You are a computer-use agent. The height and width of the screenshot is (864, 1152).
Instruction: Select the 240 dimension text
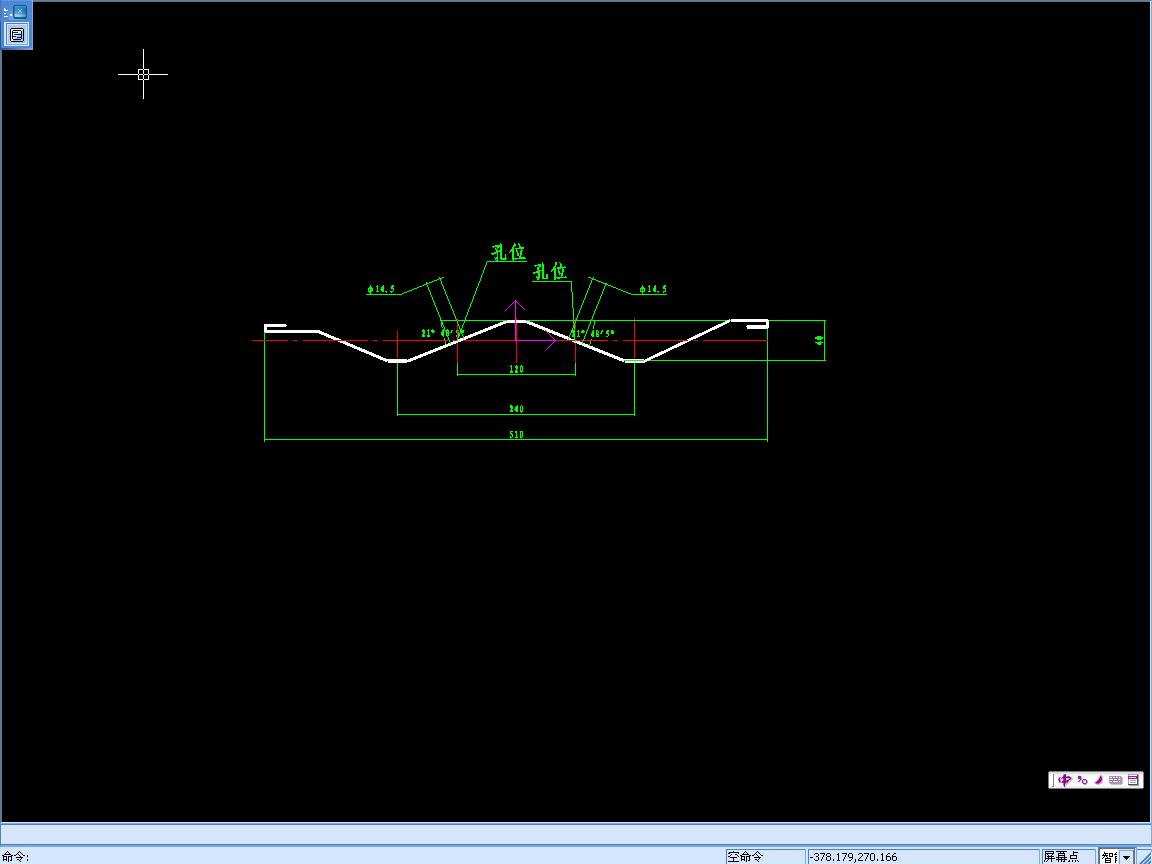(x=516, y=408)
